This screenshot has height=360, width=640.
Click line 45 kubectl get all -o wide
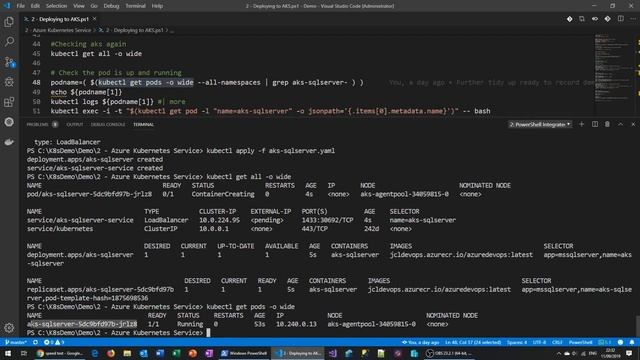click(96, 53)
